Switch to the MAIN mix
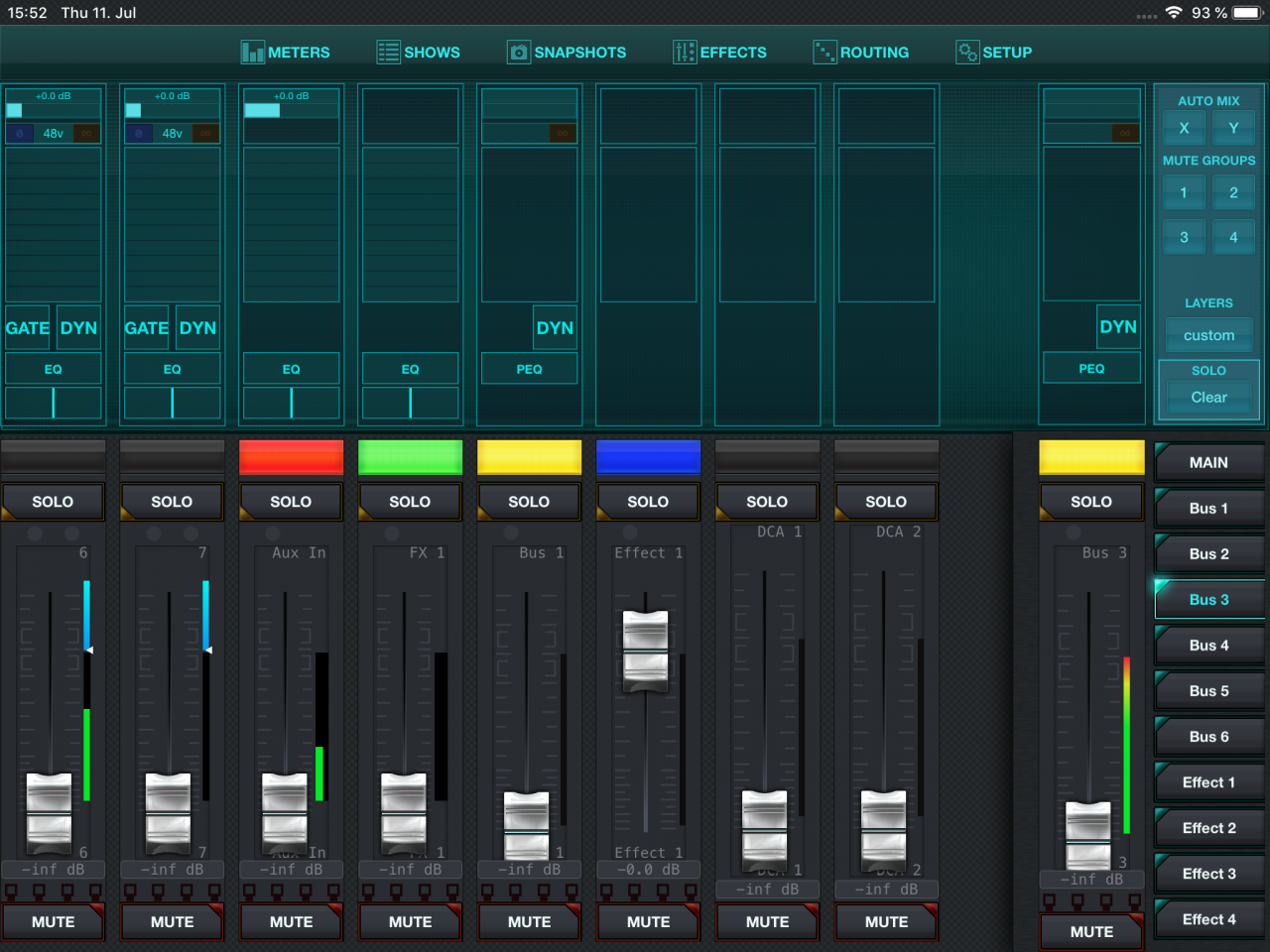Screen dimensions: 1270x952 pos(1208,463)
